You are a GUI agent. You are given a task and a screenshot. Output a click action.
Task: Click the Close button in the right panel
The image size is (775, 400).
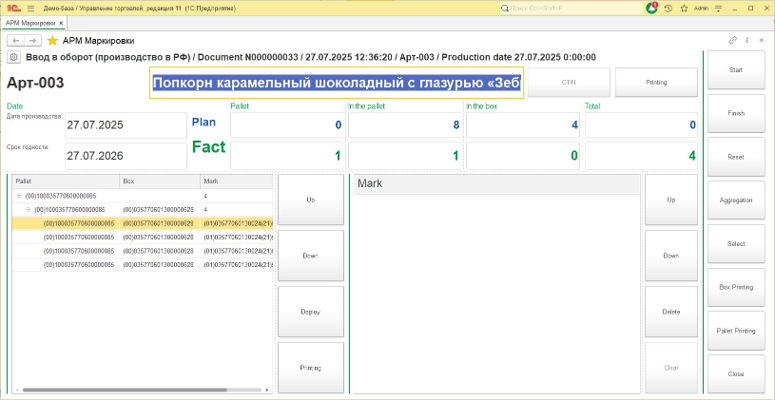pos(735,374)
